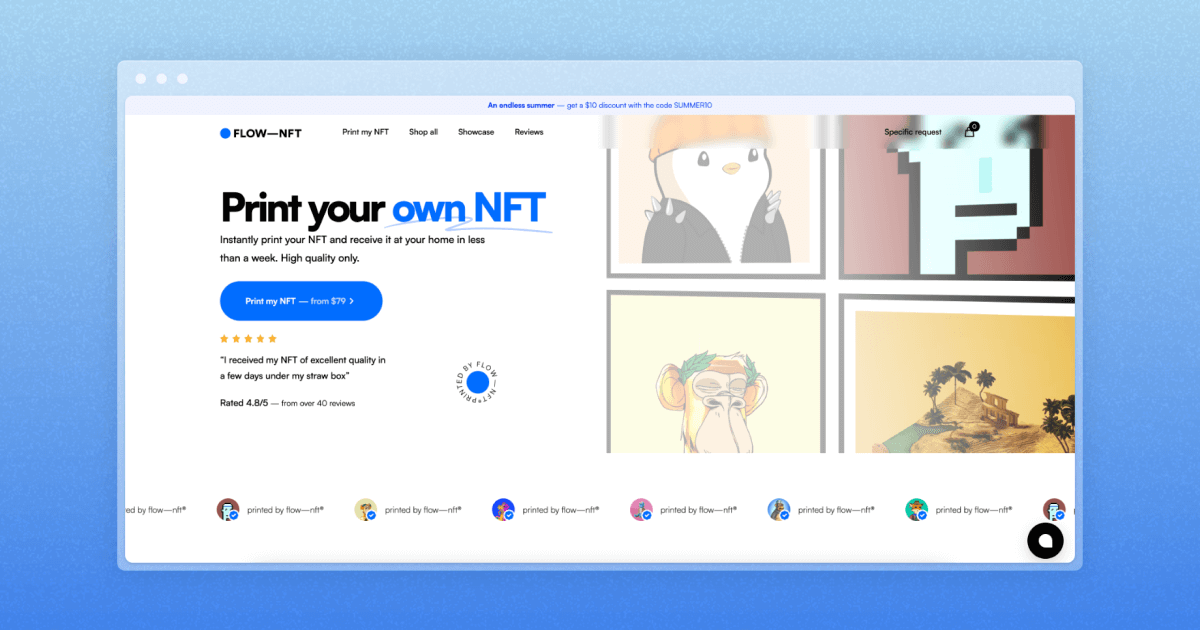This screenshot has height=630, width=1200.
Task: Select the penguin NFT artwork thumbnail
Action: pos(715,195)
